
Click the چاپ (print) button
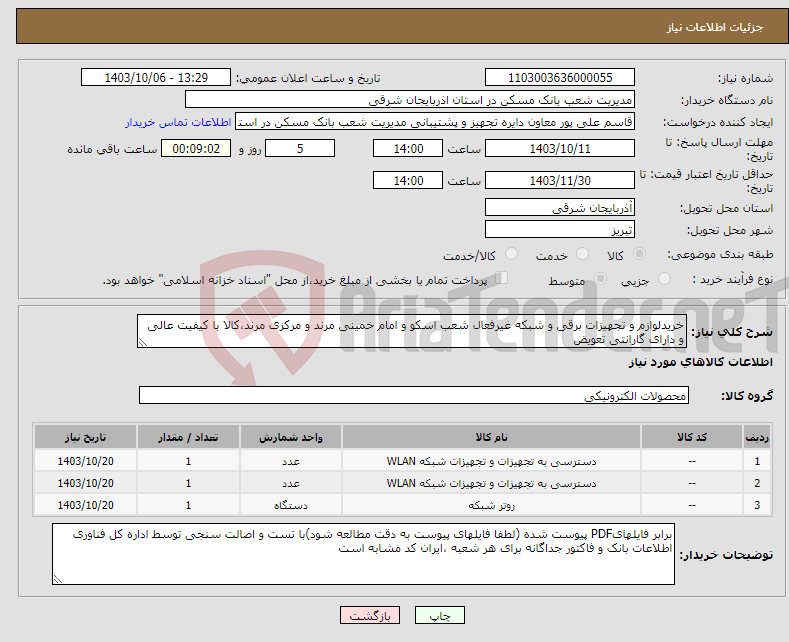pos(439,615)
